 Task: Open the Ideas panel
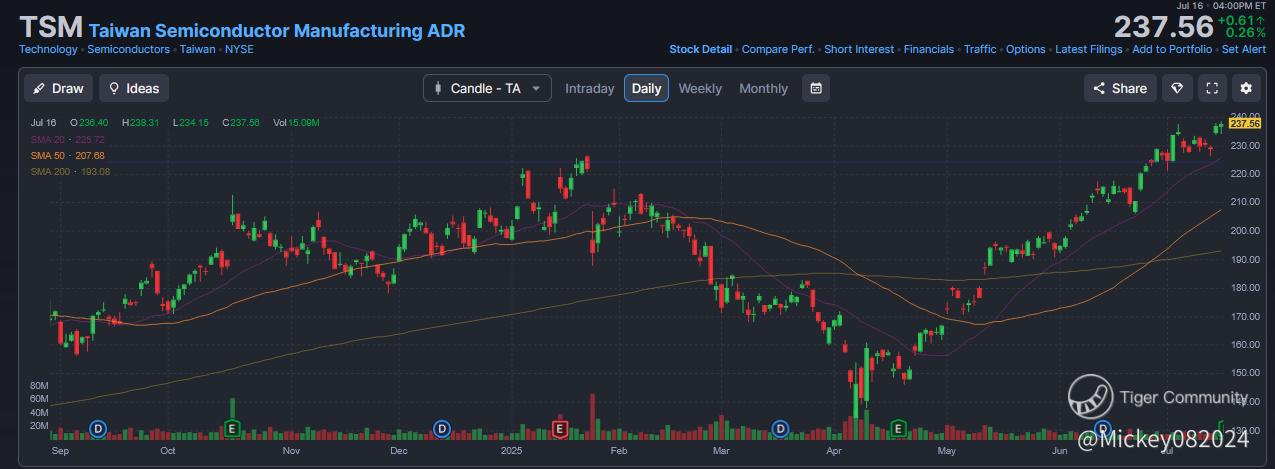click(x=134, y=88)
